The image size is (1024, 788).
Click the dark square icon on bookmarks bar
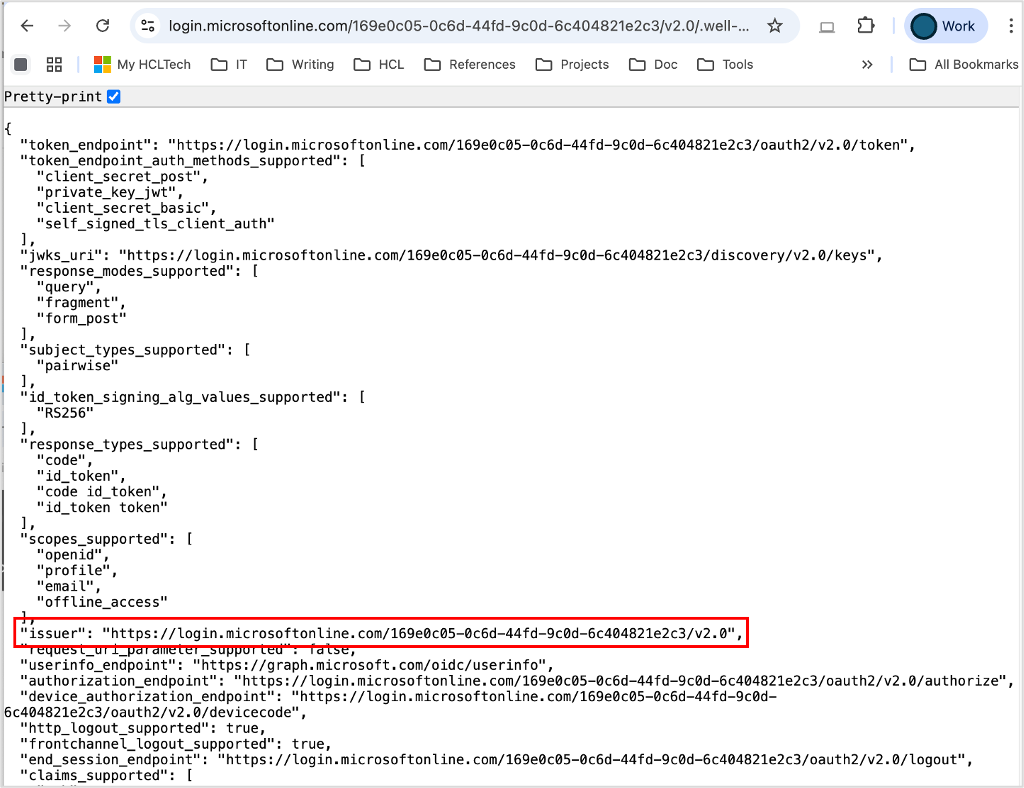point(20,64)
